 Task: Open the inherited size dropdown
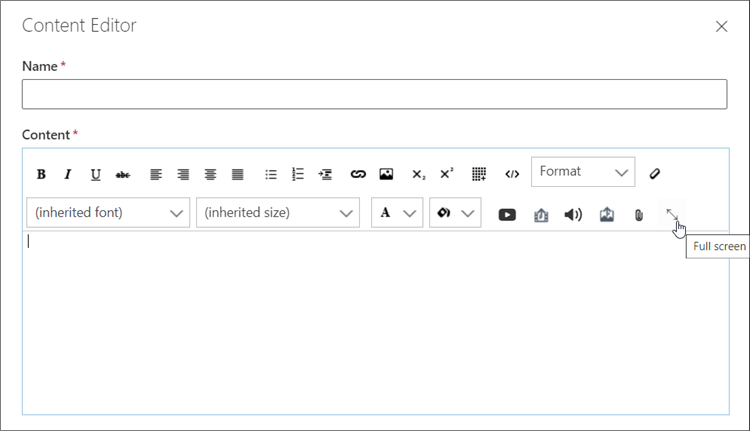pos(277,213)
